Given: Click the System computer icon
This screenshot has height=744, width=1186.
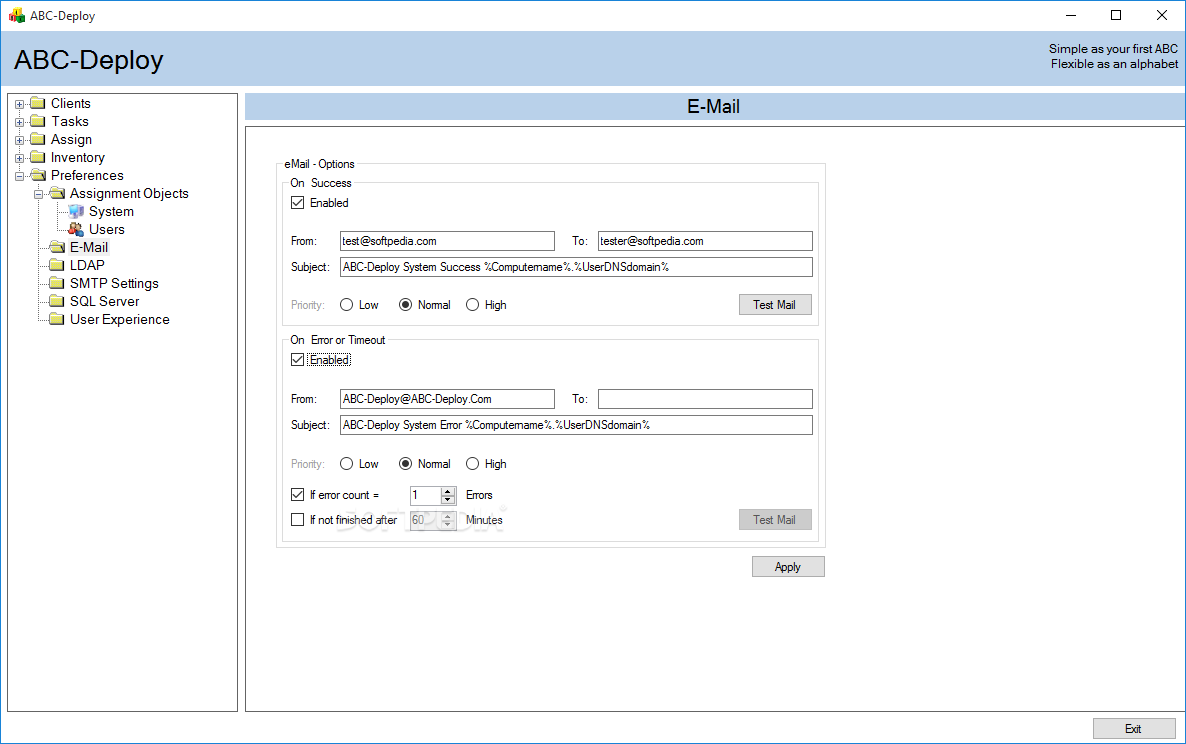Looking at the screenshot, I should coord(76,212).
